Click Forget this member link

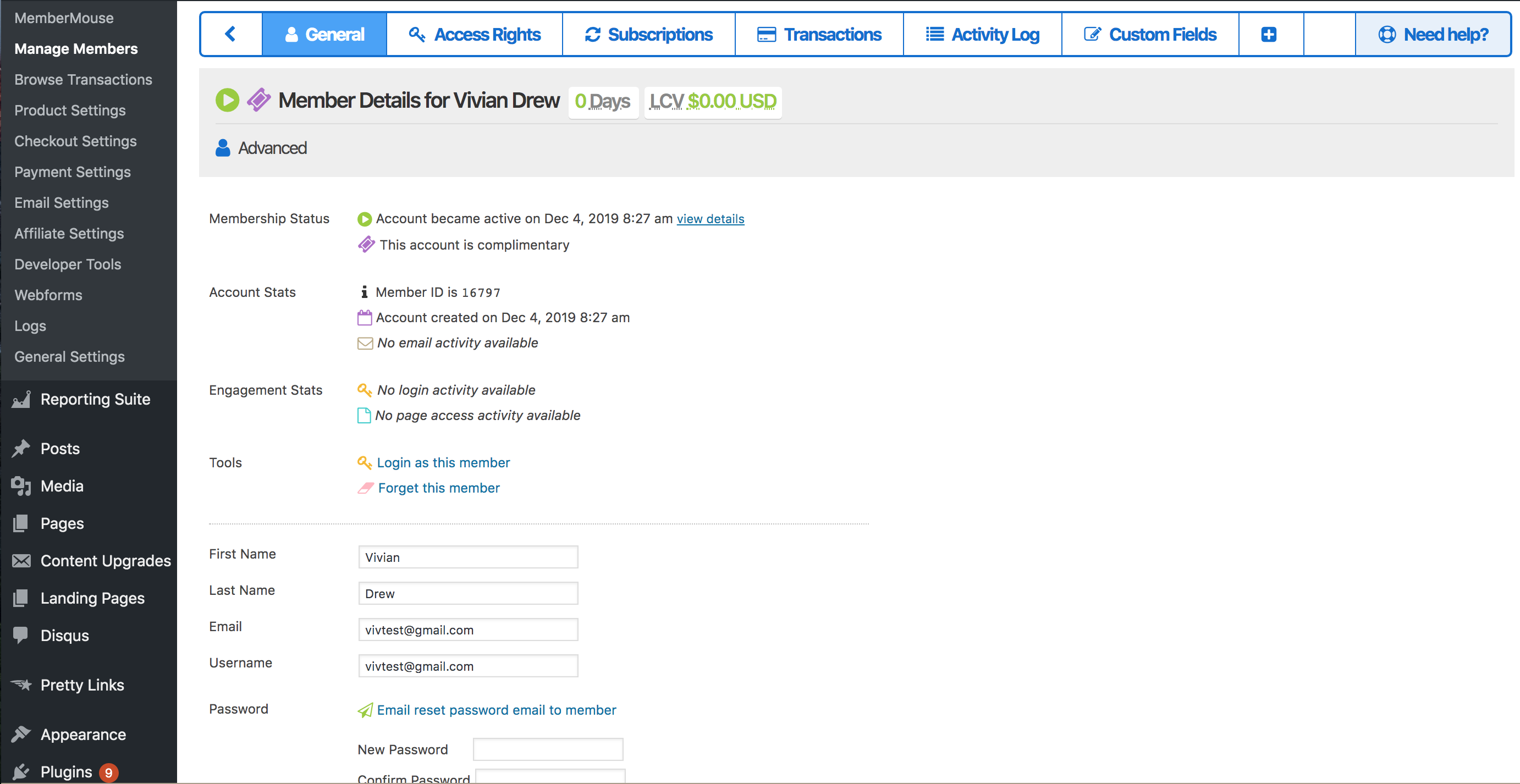pos(438,488)
